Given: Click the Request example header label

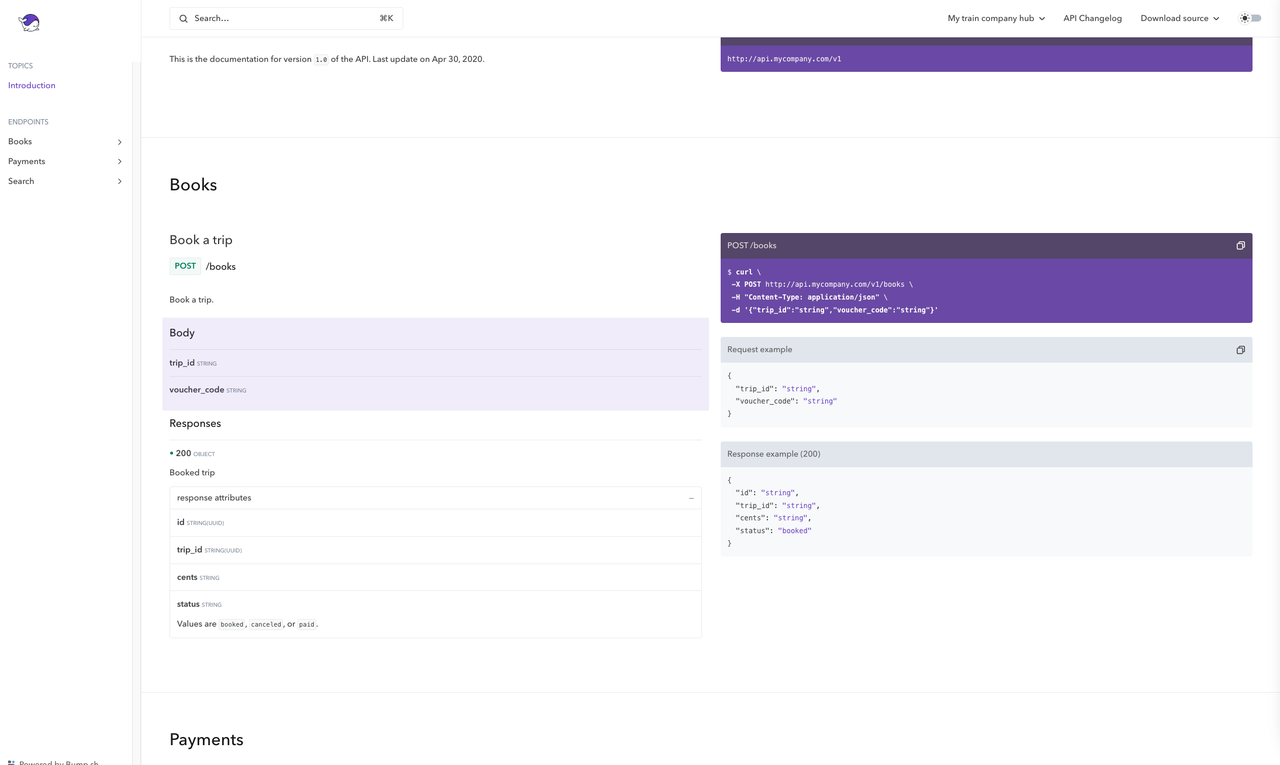Looking at the screenshot, I should (x=760, y=350).
